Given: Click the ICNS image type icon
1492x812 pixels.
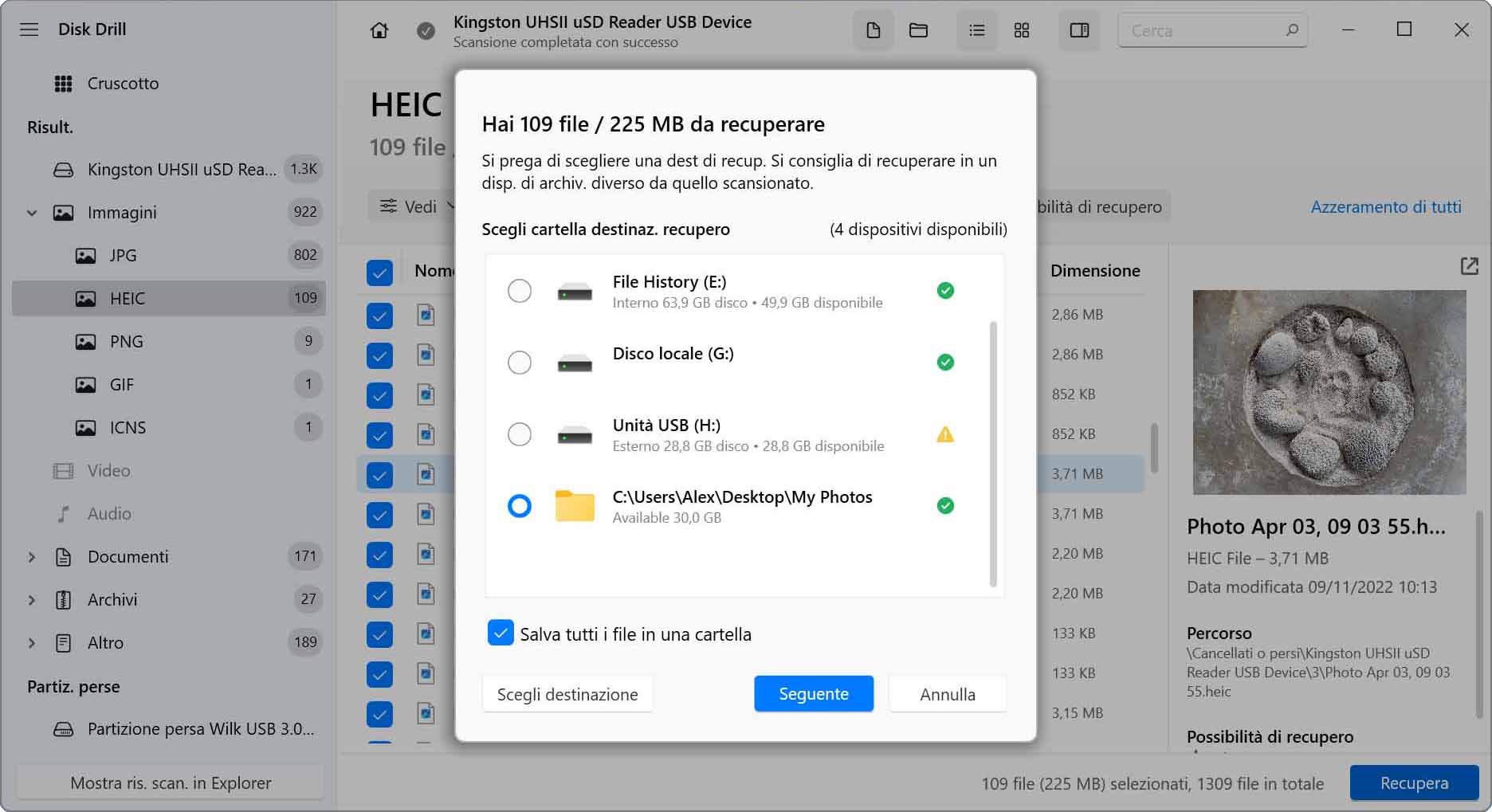Looking at the screenshot, I should coord(85,428).
